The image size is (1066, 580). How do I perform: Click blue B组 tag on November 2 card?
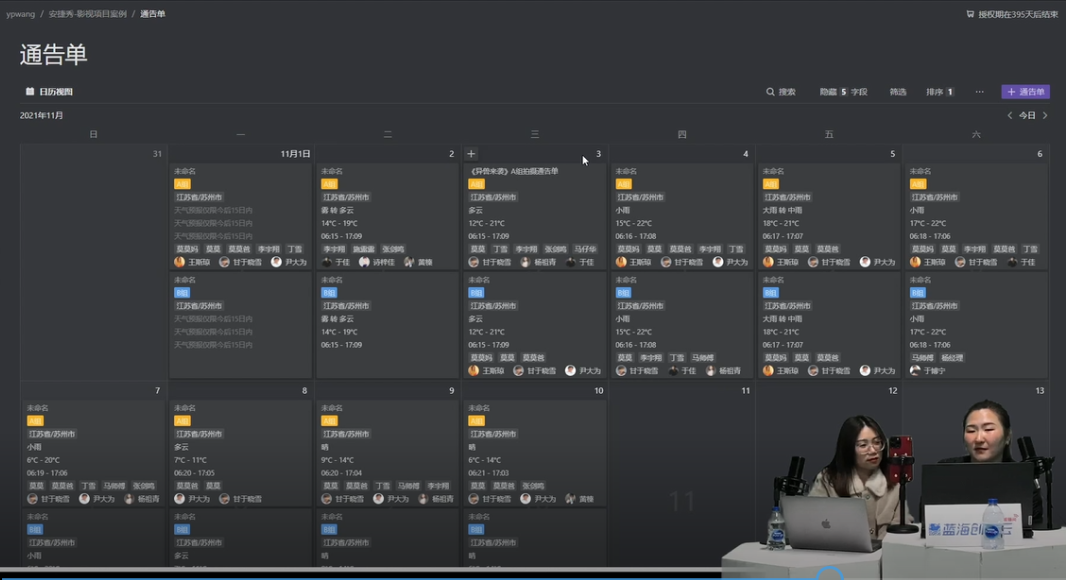point(329,293)
